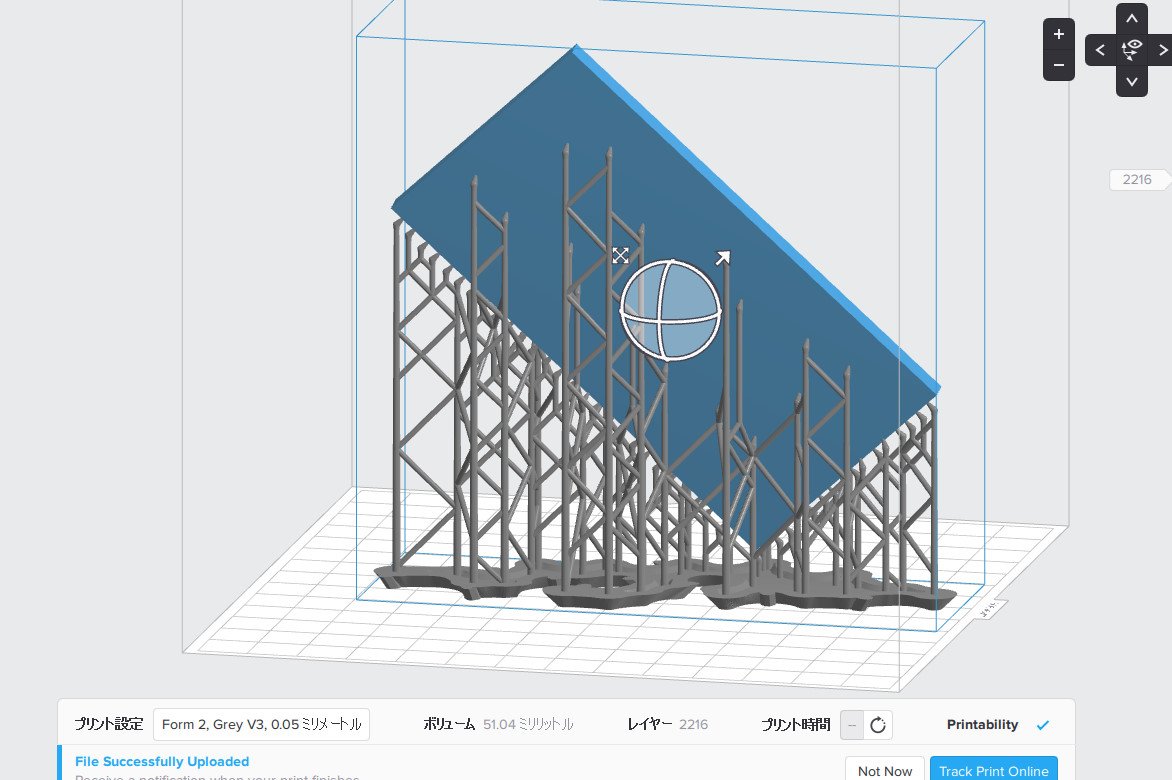Rotate view left with the left arrow

[x=1100, y=50]
